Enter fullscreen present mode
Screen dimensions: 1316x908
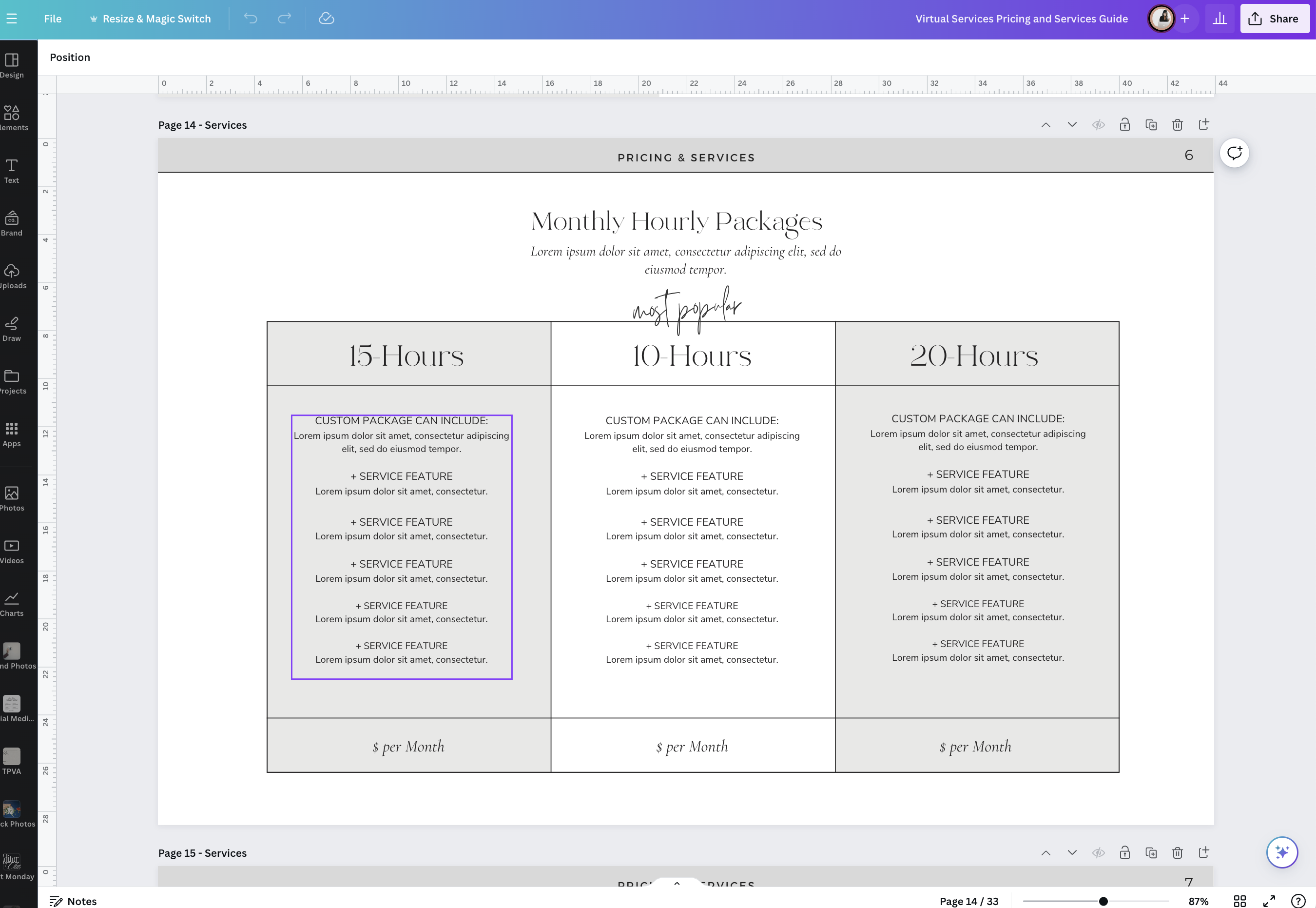[x=1269, y=901]
